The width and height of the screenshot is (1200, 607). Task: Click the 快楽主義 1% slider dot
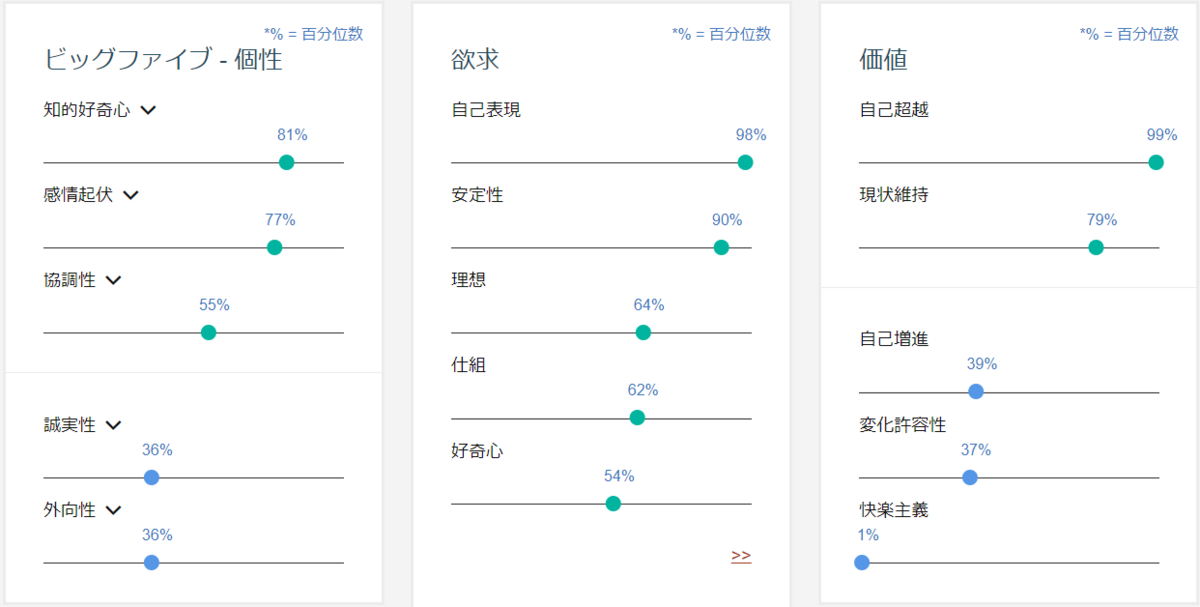click(x=862, y=562)
